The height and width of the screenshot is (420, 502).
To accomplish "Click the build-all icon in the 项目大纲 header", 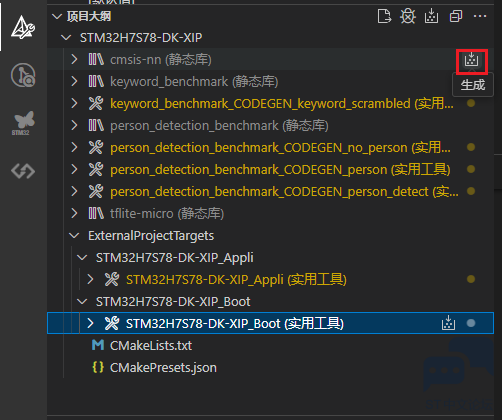I will click(431, 16).
